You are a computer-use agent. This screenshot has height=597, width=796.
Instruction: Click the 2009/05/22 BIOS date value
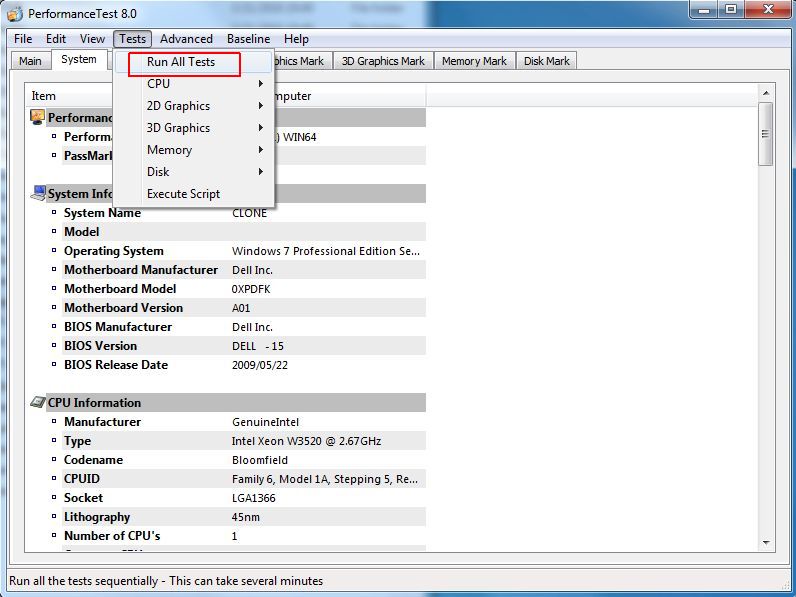pyautogui.click(x=259, y=365)
